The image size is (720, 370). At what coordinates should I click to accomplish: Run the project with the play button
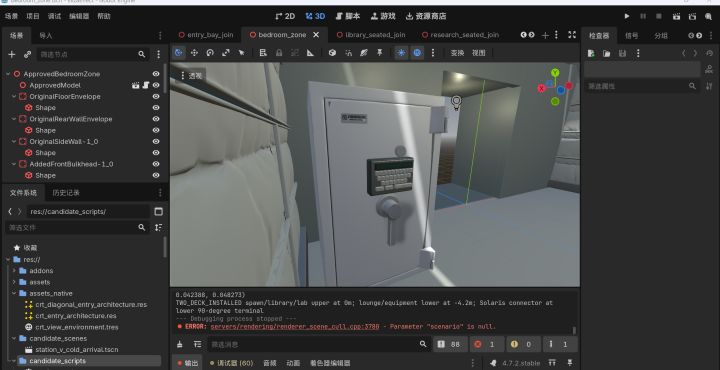[627, 16]
